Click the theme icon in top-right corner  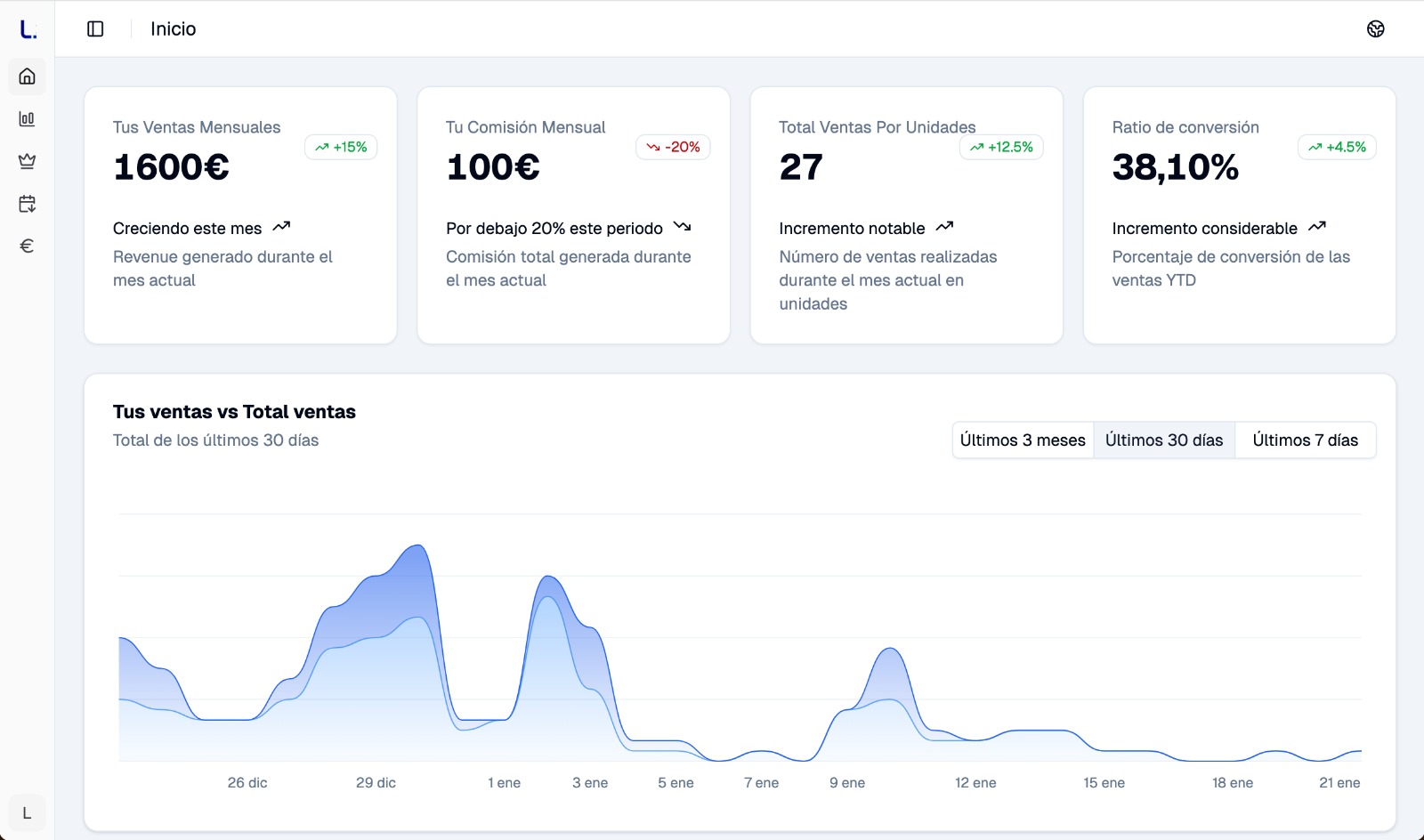click(x=1375, y=29)
